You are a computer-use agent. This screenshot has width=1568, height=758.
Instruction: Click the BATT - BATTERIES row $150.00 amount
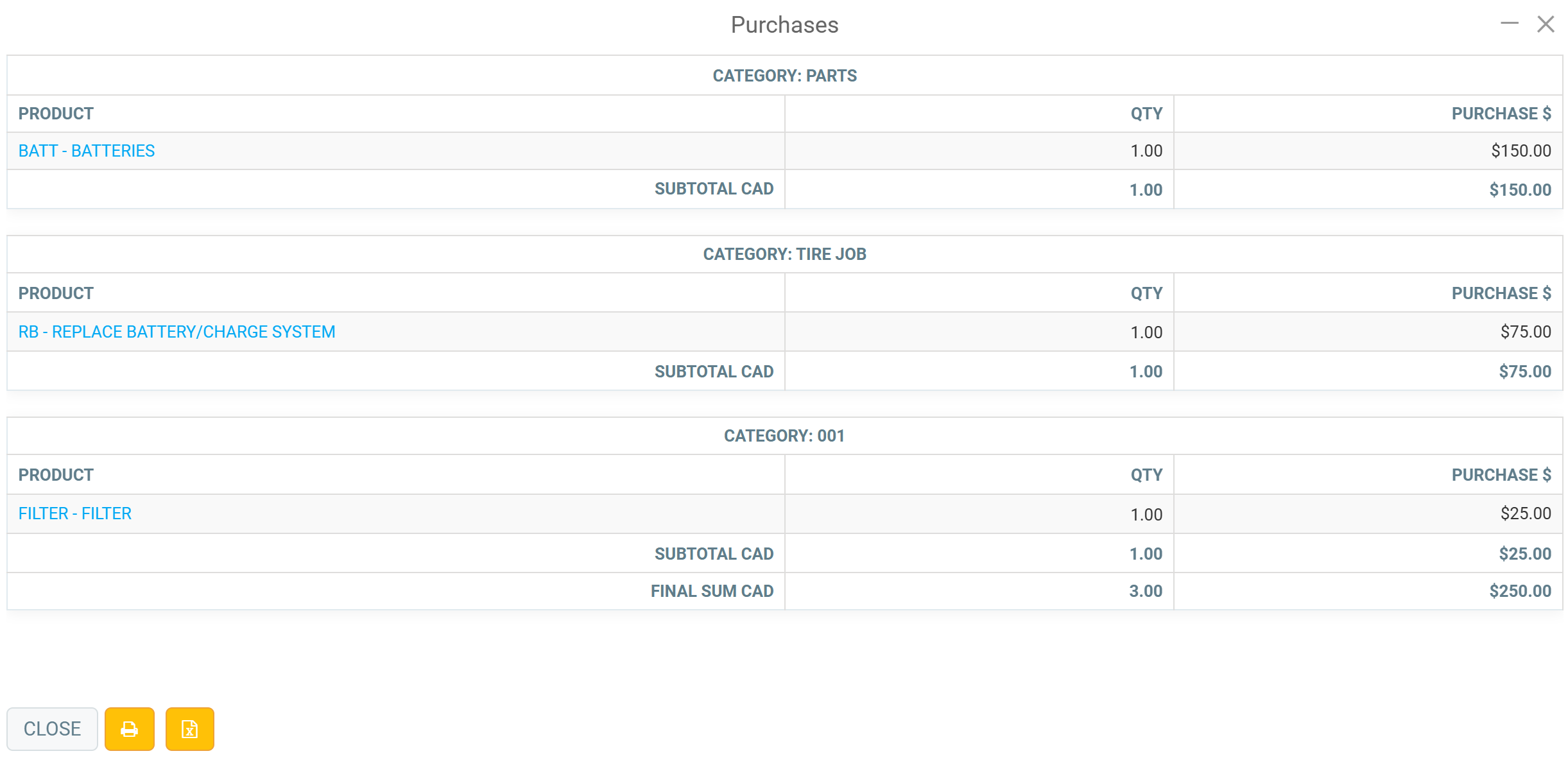point(1521,151)
